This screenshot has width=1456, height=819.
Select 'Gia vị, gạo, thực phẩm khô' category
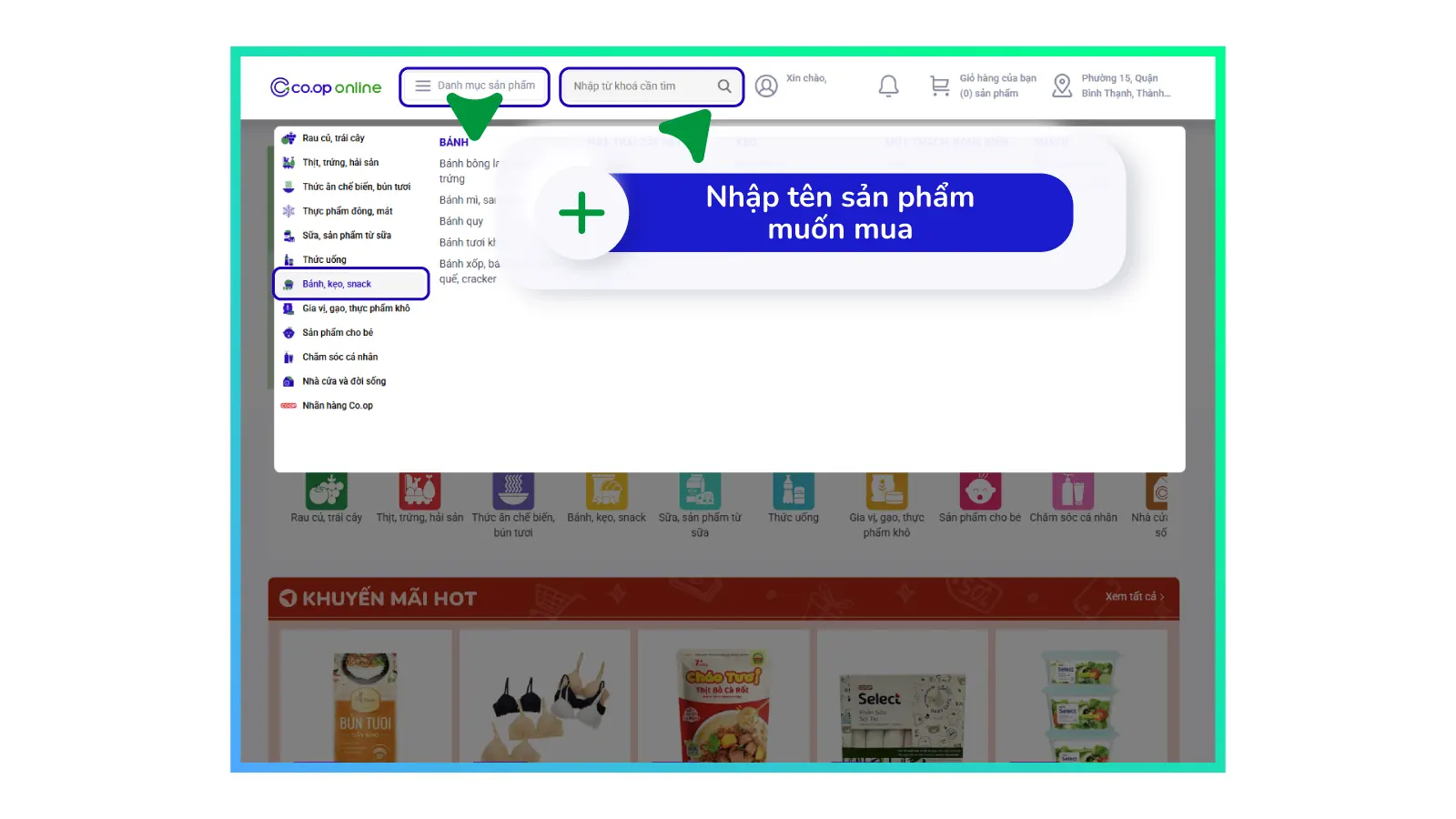coord(356,308)
